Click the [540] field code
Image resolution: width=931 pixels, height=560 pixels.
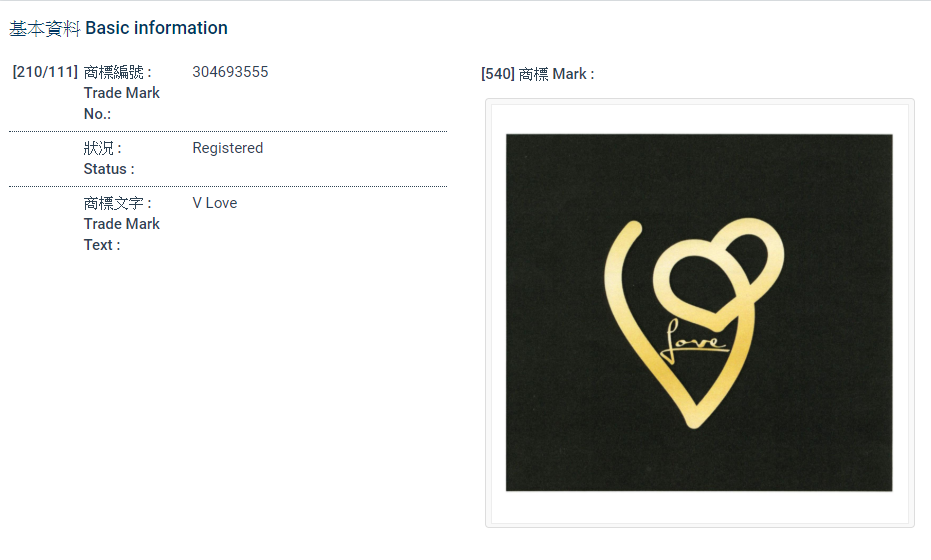498,74
